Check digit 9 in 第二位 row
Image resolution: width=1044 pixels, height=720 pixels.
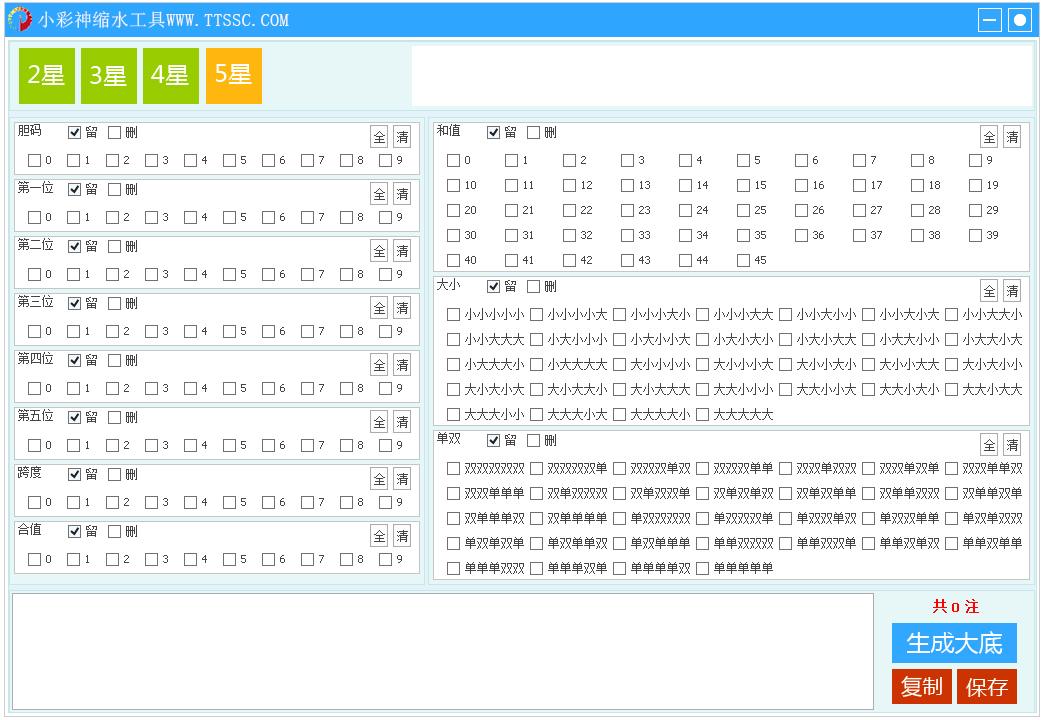click(x=386, y=274)
